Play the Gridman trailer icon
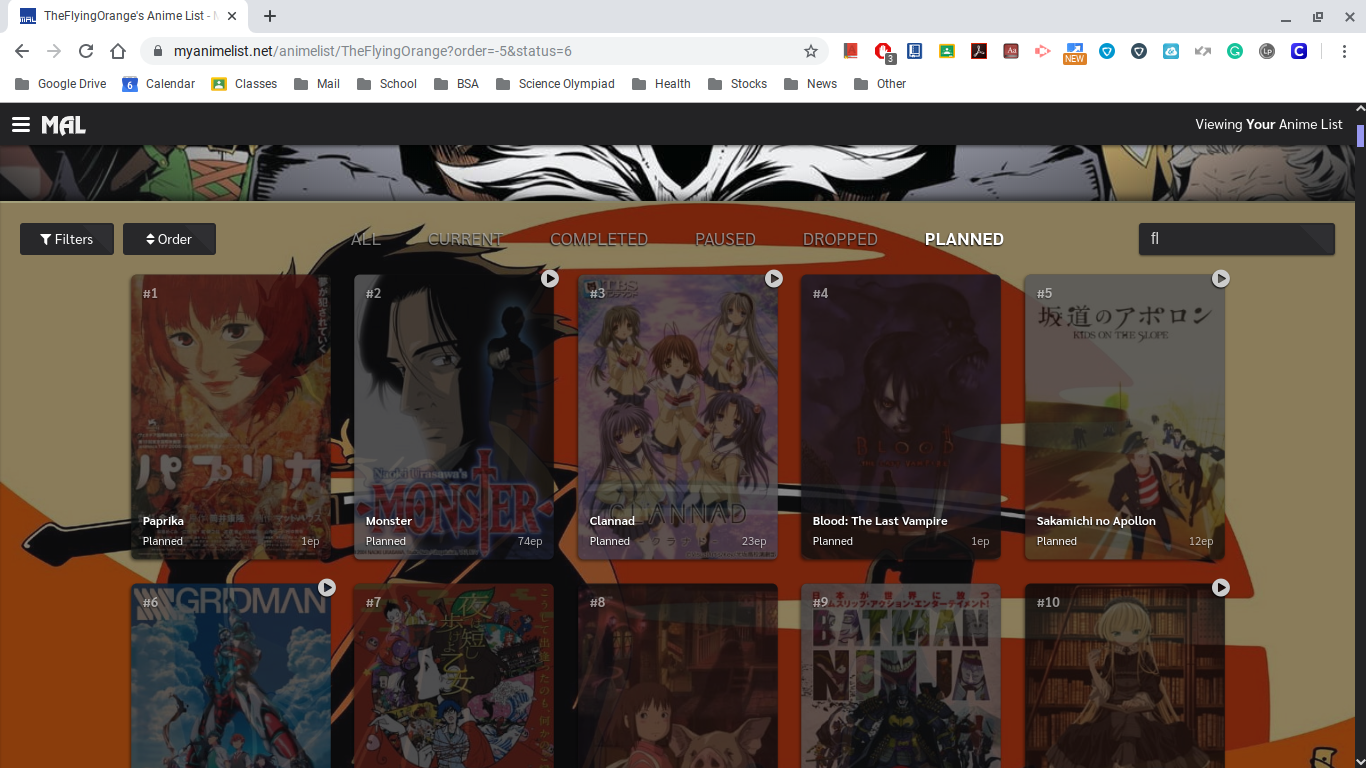The image size is (1366, 768). pos(327,587)
